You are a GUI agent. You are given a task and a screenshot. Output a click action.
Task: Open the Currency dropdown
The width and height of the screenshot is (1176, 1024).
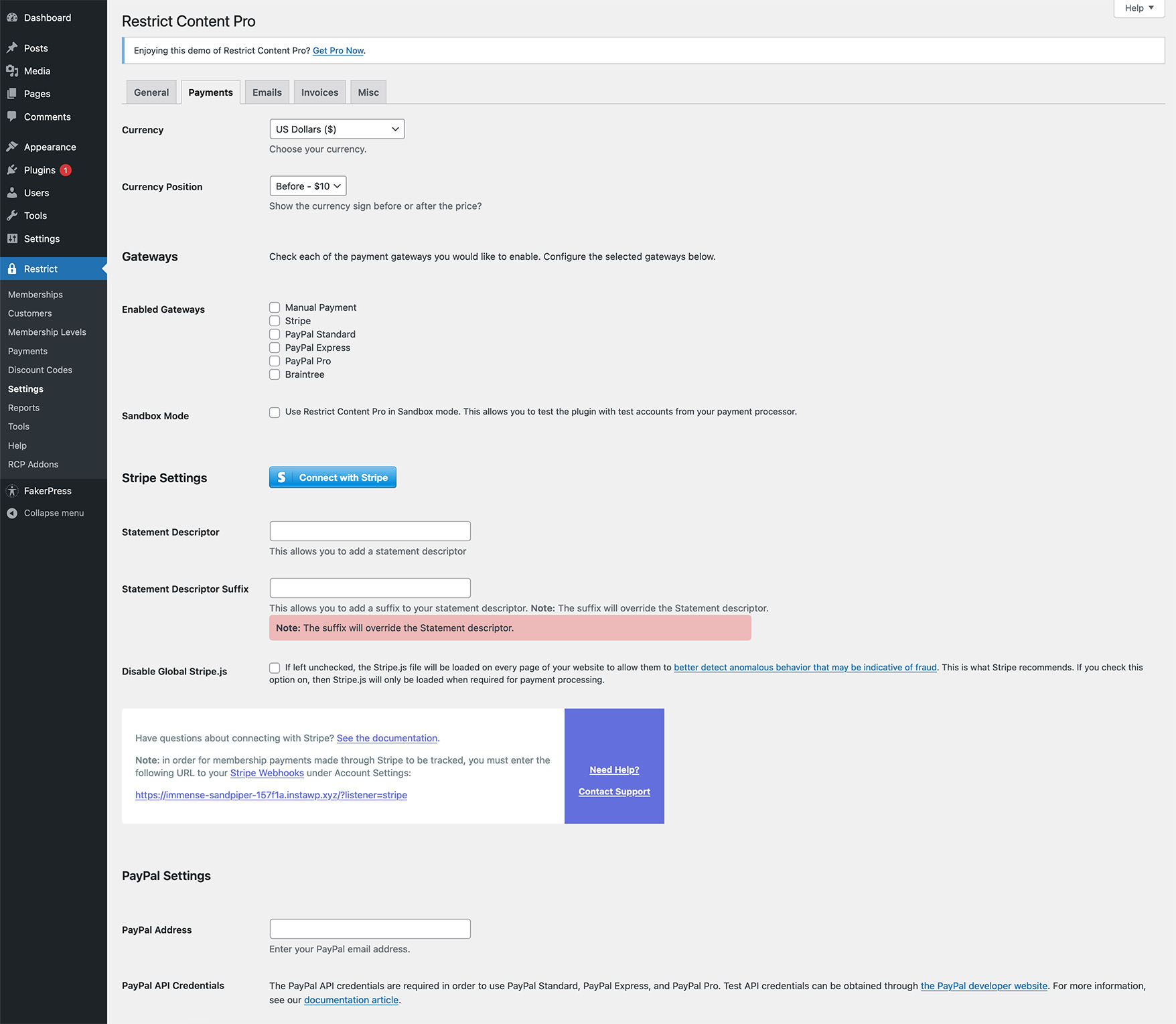pyautogui.click(x=337, y=129)
